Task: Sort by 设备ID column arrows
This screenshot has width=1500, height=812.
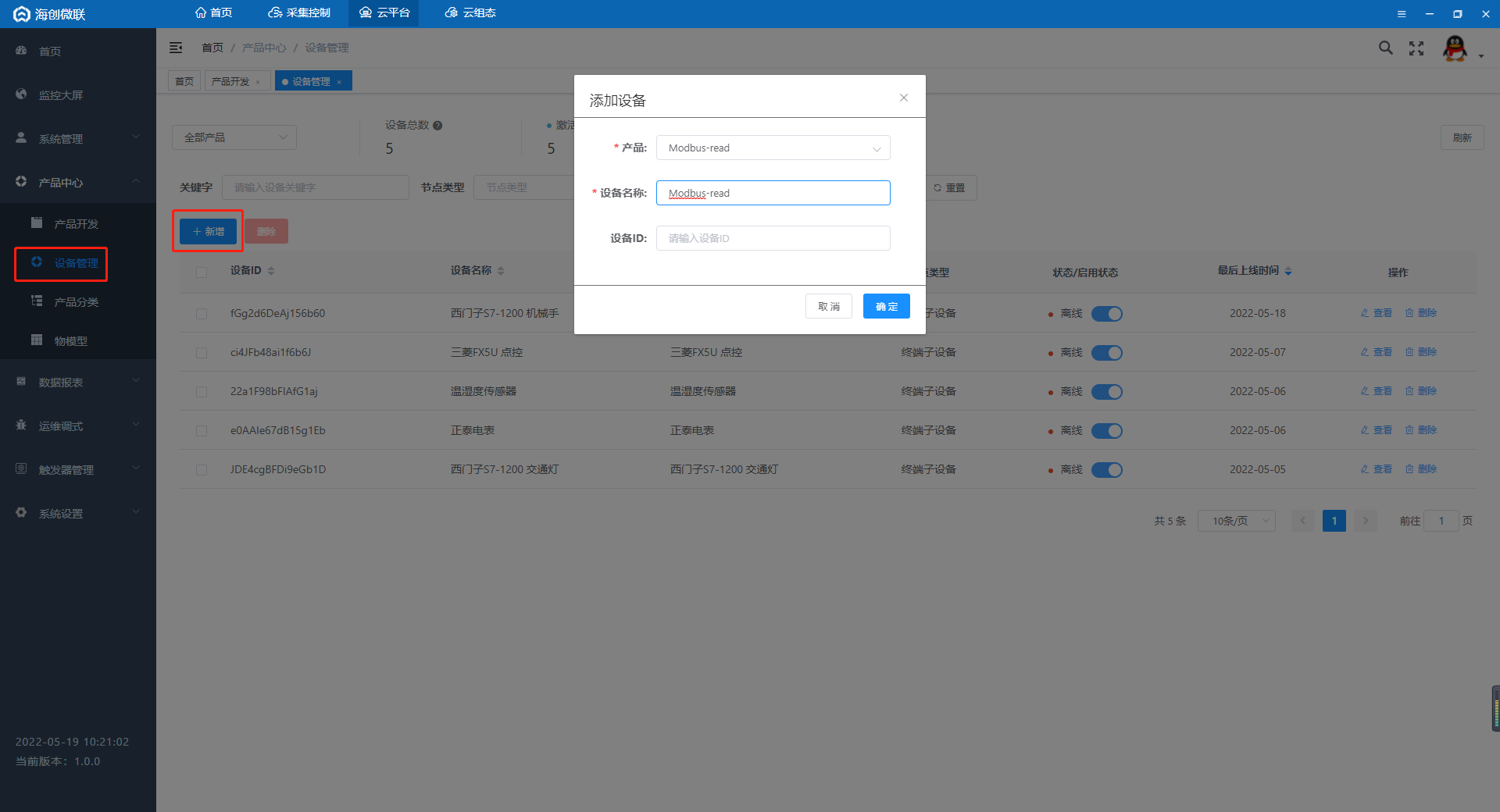Action: click(271, 271)
